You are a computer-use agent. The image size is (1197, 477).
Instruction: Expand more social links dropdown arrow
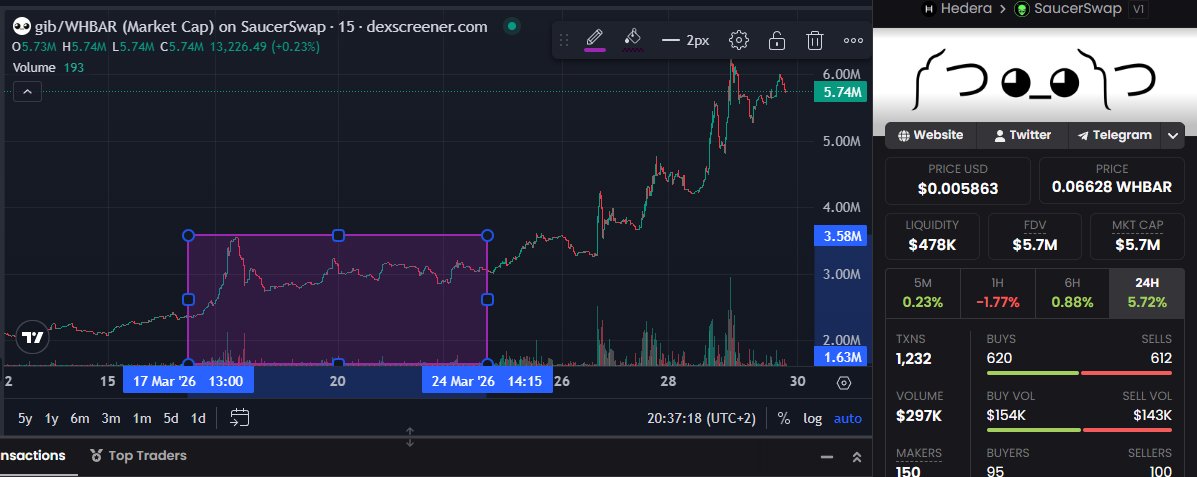point(1173,136)
